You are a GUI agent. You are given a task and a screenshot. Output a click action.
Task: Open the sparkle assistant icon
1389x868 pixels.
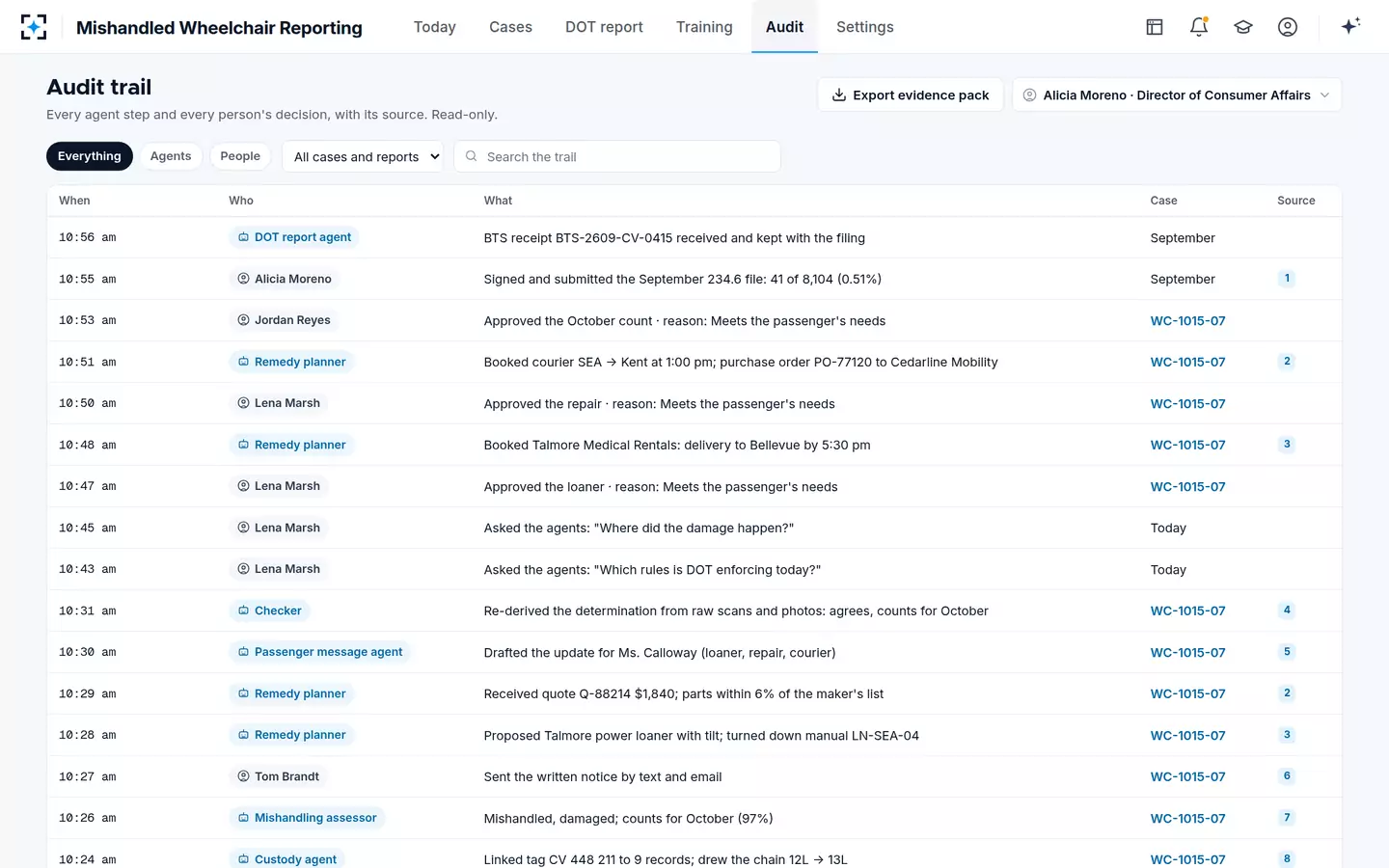pyautogui.click(x=1350, y=26)
